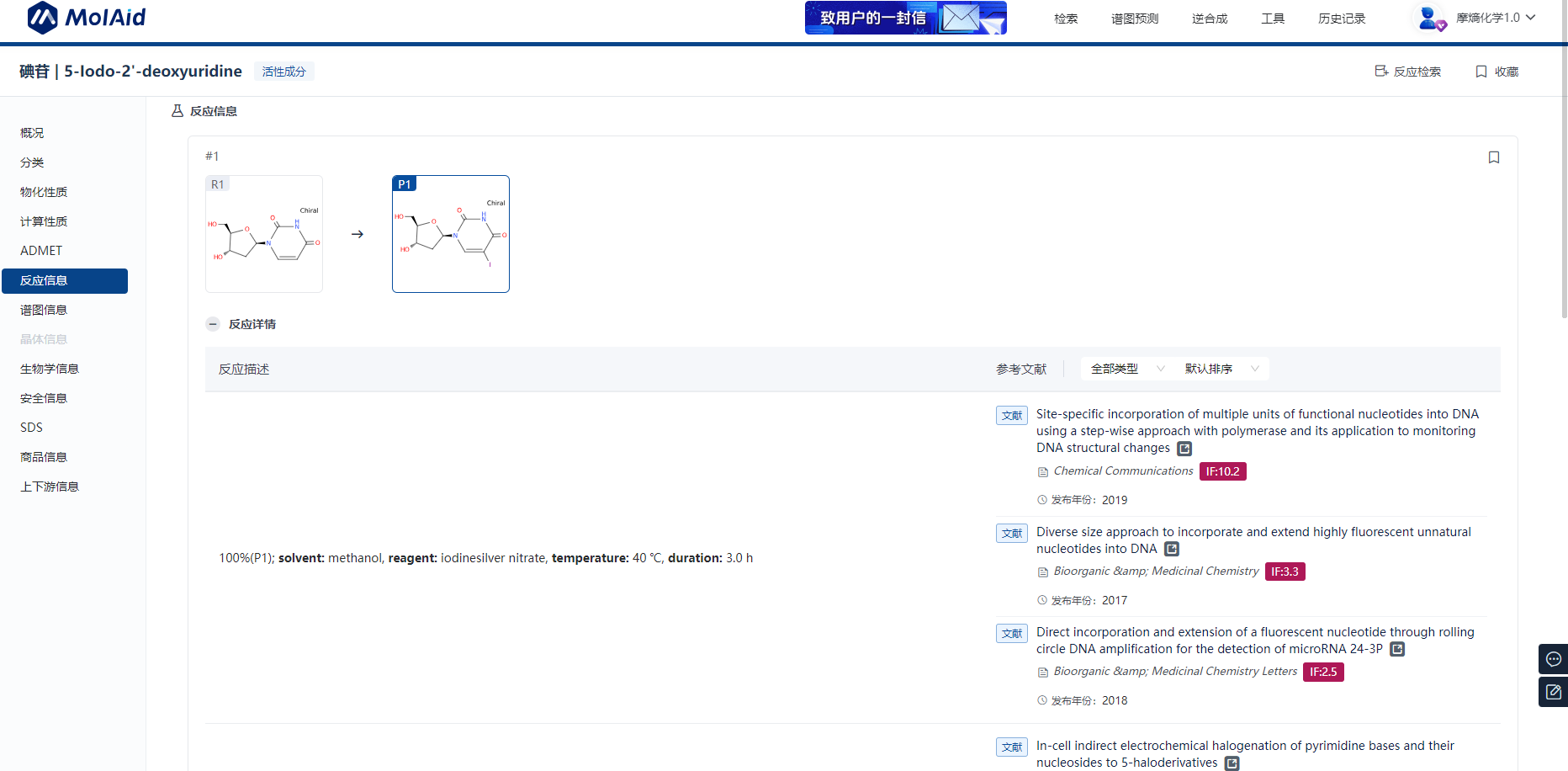Collapse the 反应详情 section
Image resolution: width=1568 pixels, height=771 pixels.
tap(214, 324)
